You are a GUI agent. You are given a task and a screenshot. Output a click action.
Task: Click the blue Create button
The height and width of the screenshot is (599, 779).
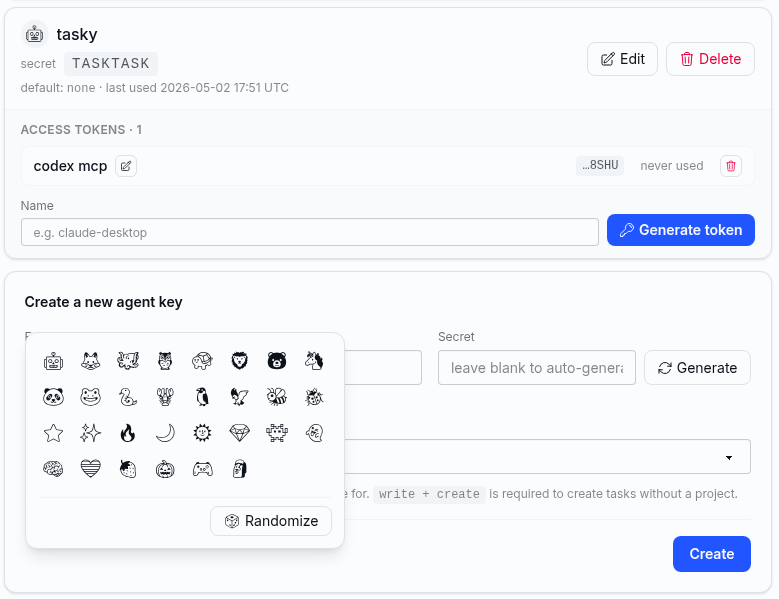click(x=711, y=554)
